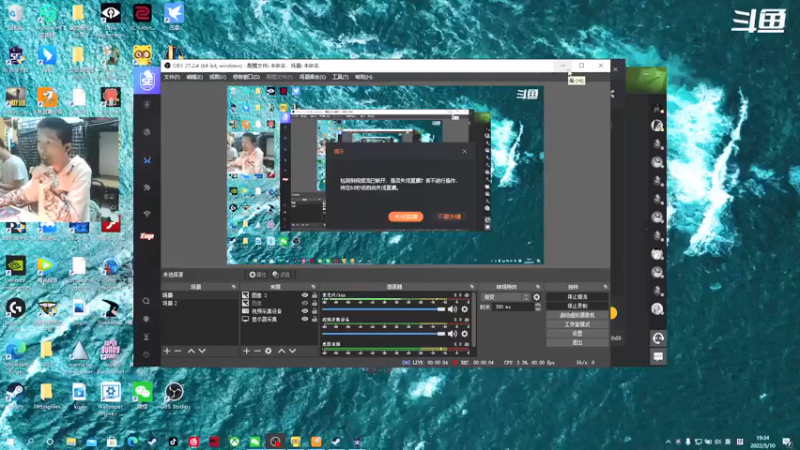Click the 工作室模式 button
This screenshot has width=800, height=450.
click(x=577, y=324)
